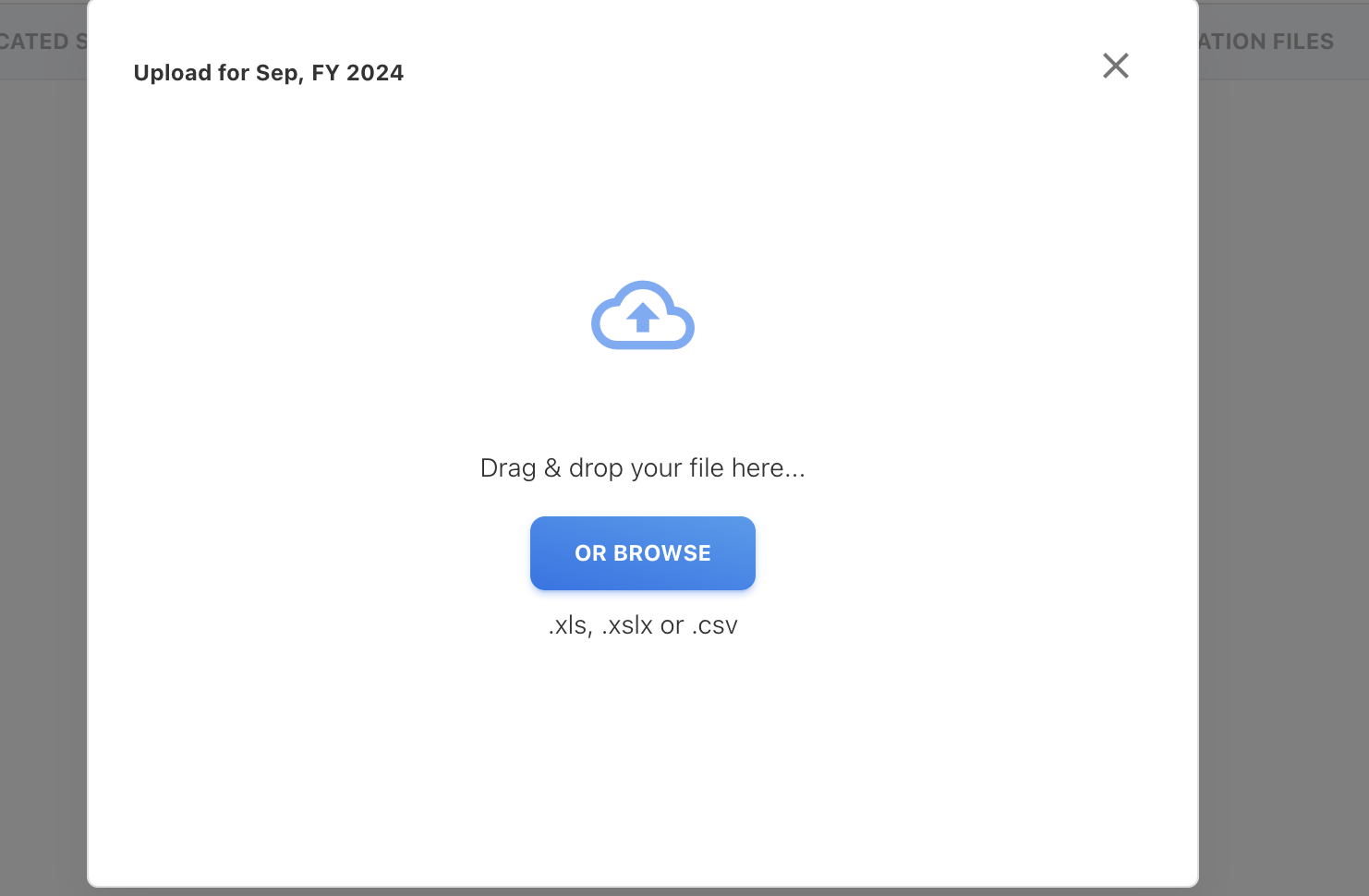The width and height of the screenshot is (1369, 896).
Task: Click the word BROWSE on the blue button
Action: (661, 553)
